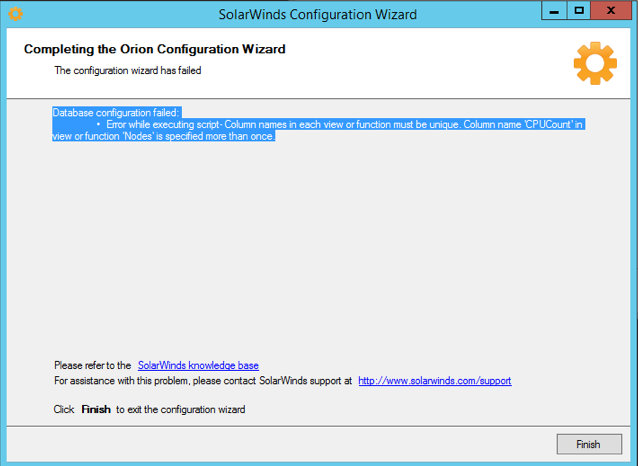638x466 pixels.
Task: Click 'view or function 'Nodes' is specified' line
Action: 164,136
